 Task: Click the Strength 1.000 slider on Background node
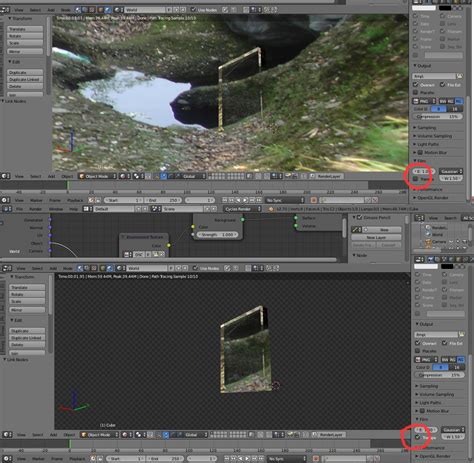tap(217, 235)
